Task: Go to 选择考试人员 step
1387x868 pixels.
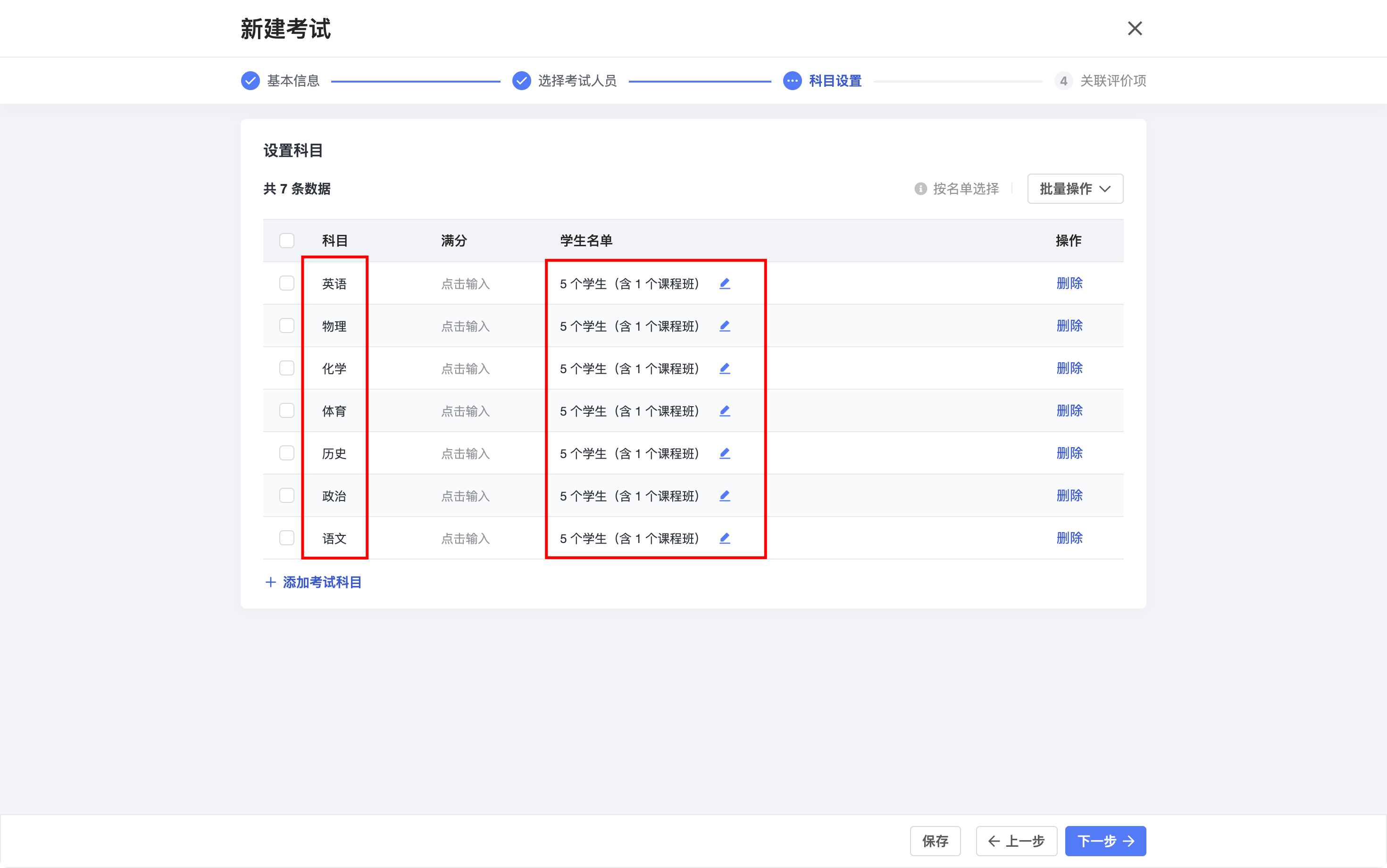Action: coord(577,81)
